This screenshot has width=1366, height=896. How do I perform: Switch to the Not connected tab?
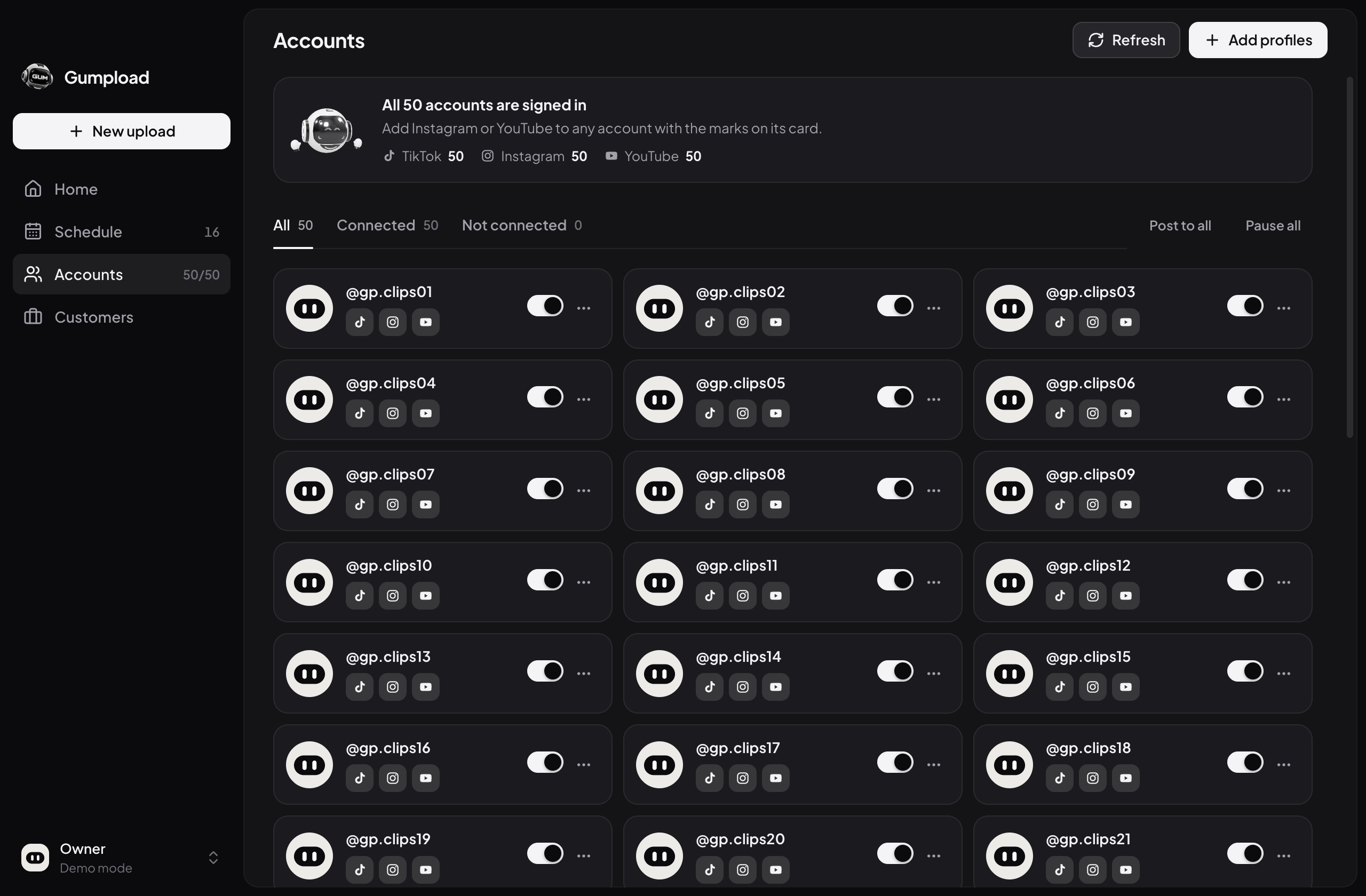[x=522, y=226]
